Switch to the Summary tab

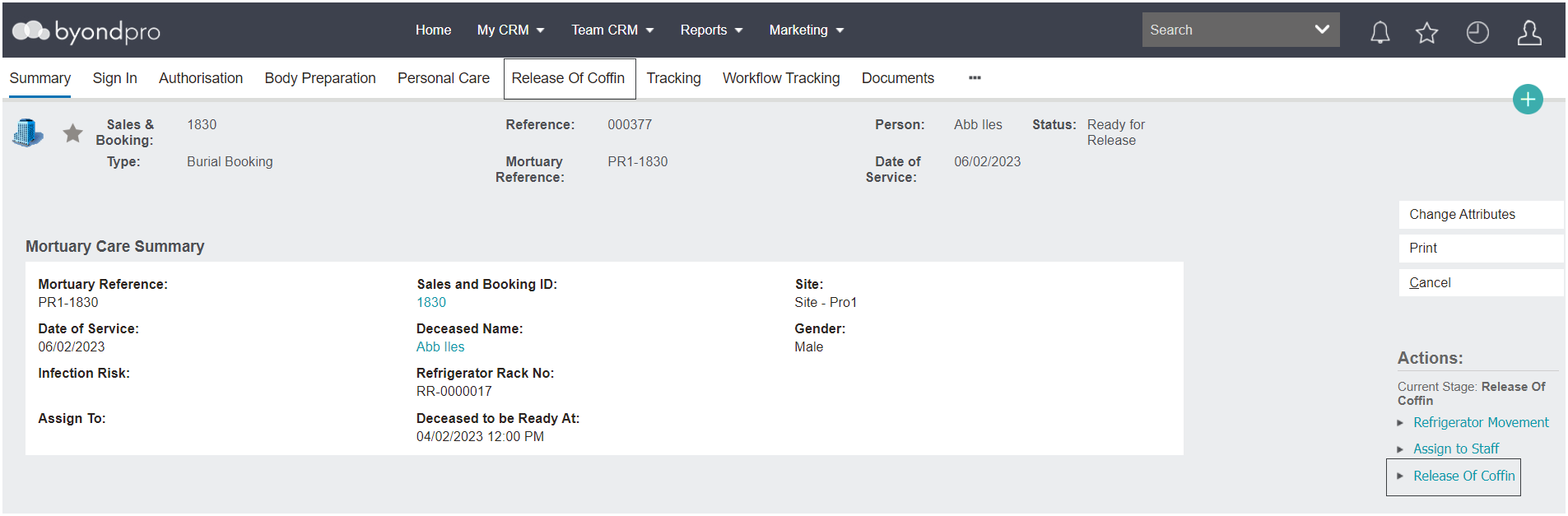pos(40,78)
